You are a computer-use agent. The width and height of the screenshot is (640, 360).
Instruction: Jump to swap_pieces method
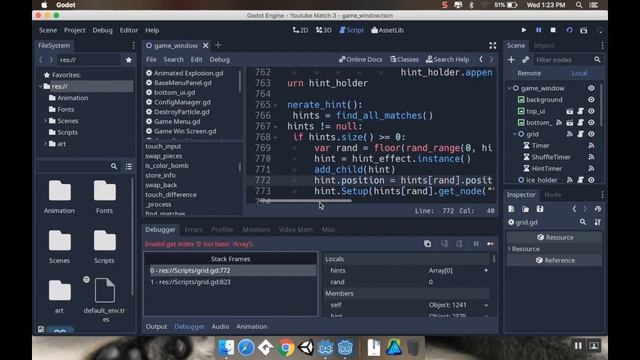click(164, 156)
